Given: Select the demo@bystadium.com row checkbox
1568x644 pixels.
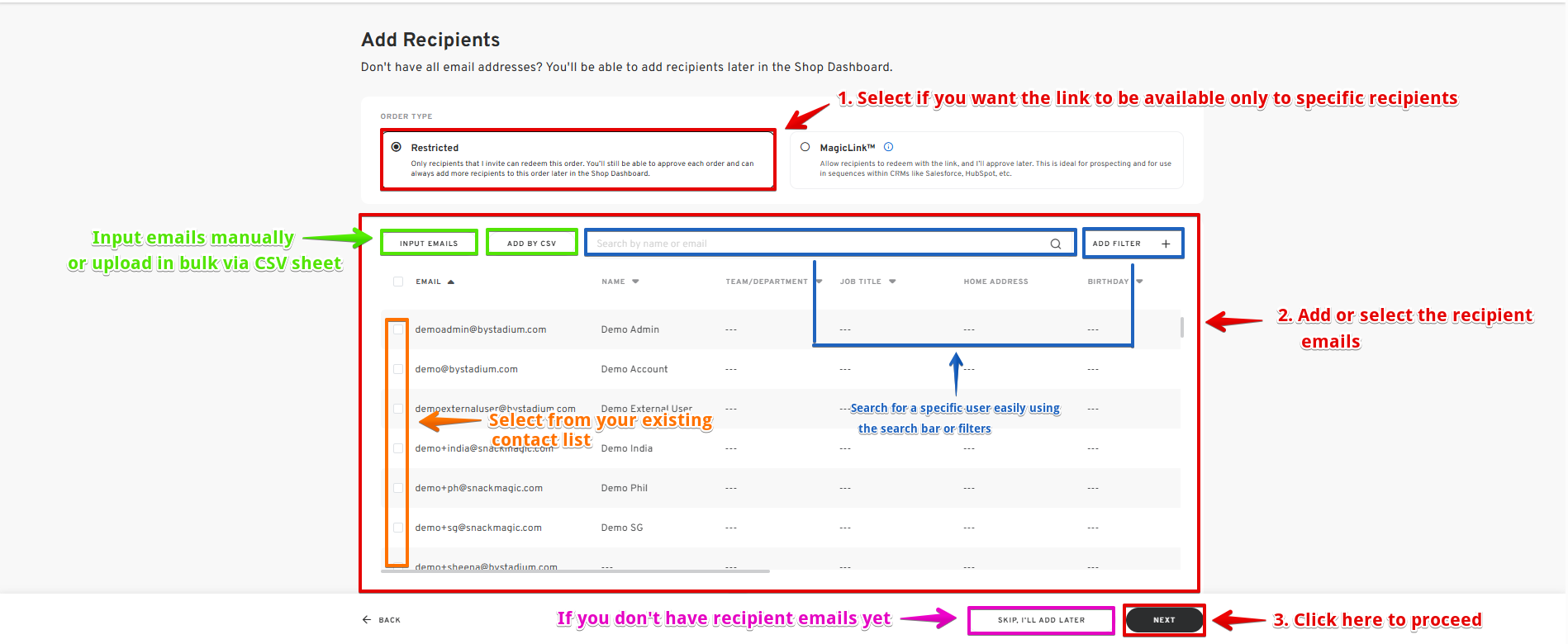Looking at the screenshot, I should coord(398,369).
